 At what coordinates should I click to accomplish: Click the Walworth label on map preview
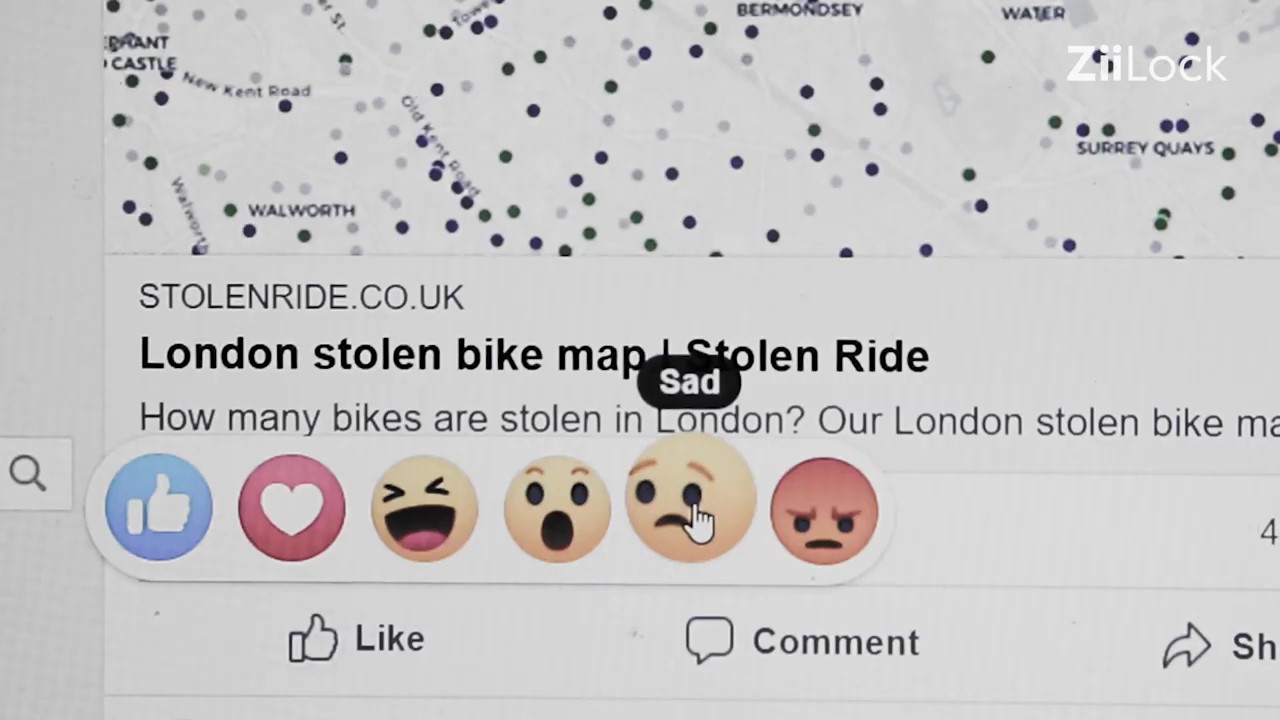coord(301,210)
